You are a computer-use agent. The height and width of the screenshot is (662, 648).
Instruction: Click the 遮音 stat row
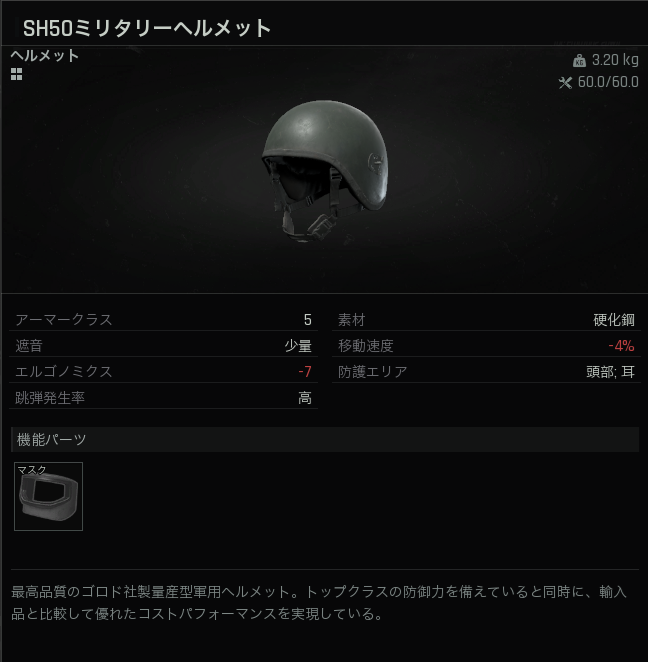tap(163, 346)
